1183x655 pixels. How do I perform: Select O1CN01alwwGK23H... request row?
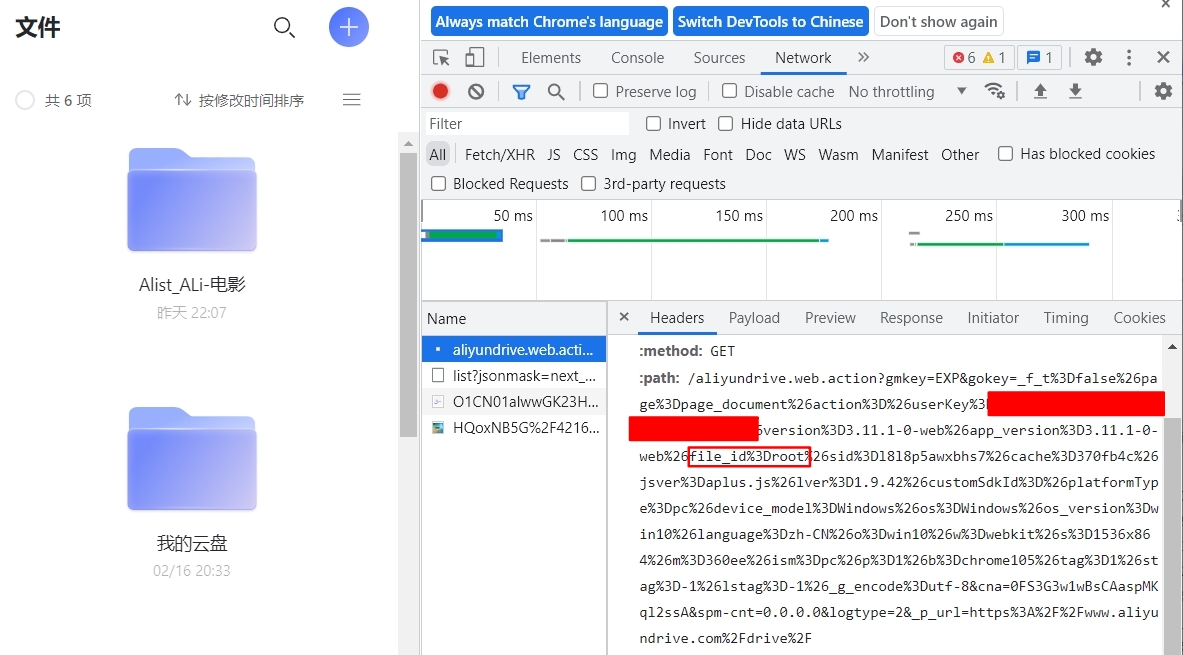click(514, 401)
